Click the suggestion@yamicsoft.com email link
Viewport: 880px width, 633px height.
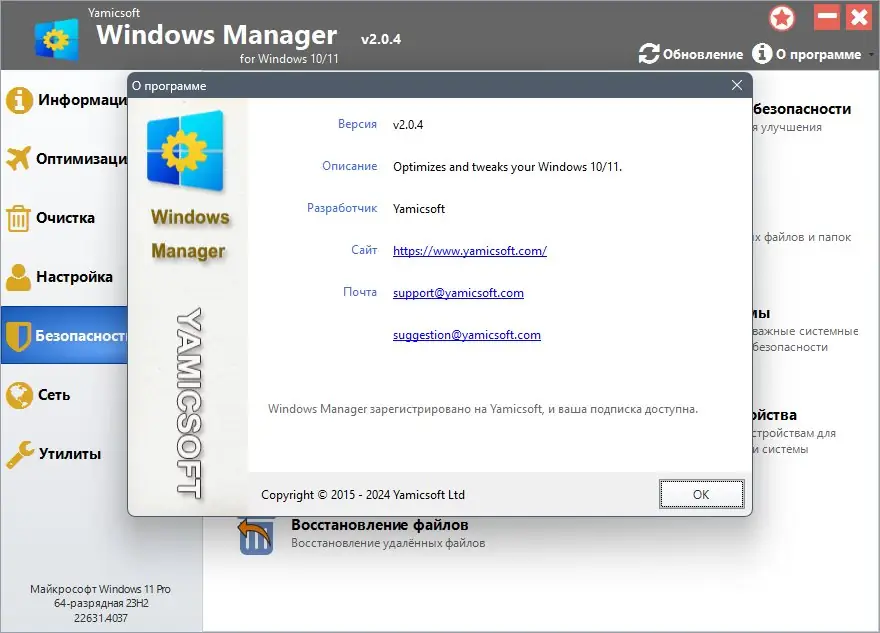(466, 335)
